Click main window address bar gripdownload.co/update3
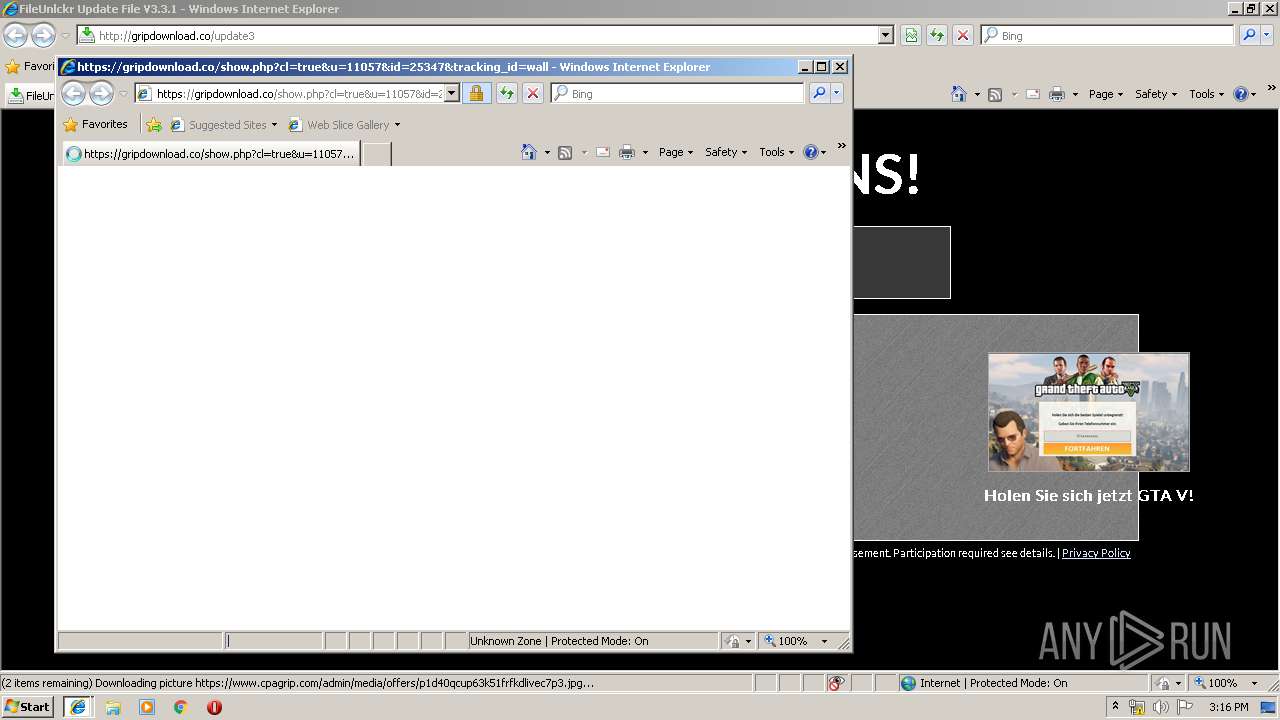The image size is (1280, 720). pos(477,35)
